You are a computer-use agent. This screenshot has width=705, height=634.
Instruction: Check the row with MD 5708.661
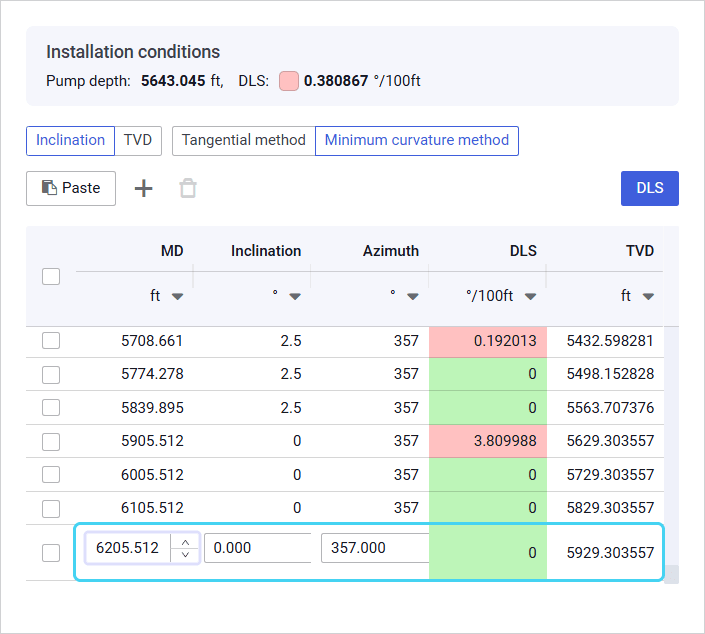click(x=51, y=341)
